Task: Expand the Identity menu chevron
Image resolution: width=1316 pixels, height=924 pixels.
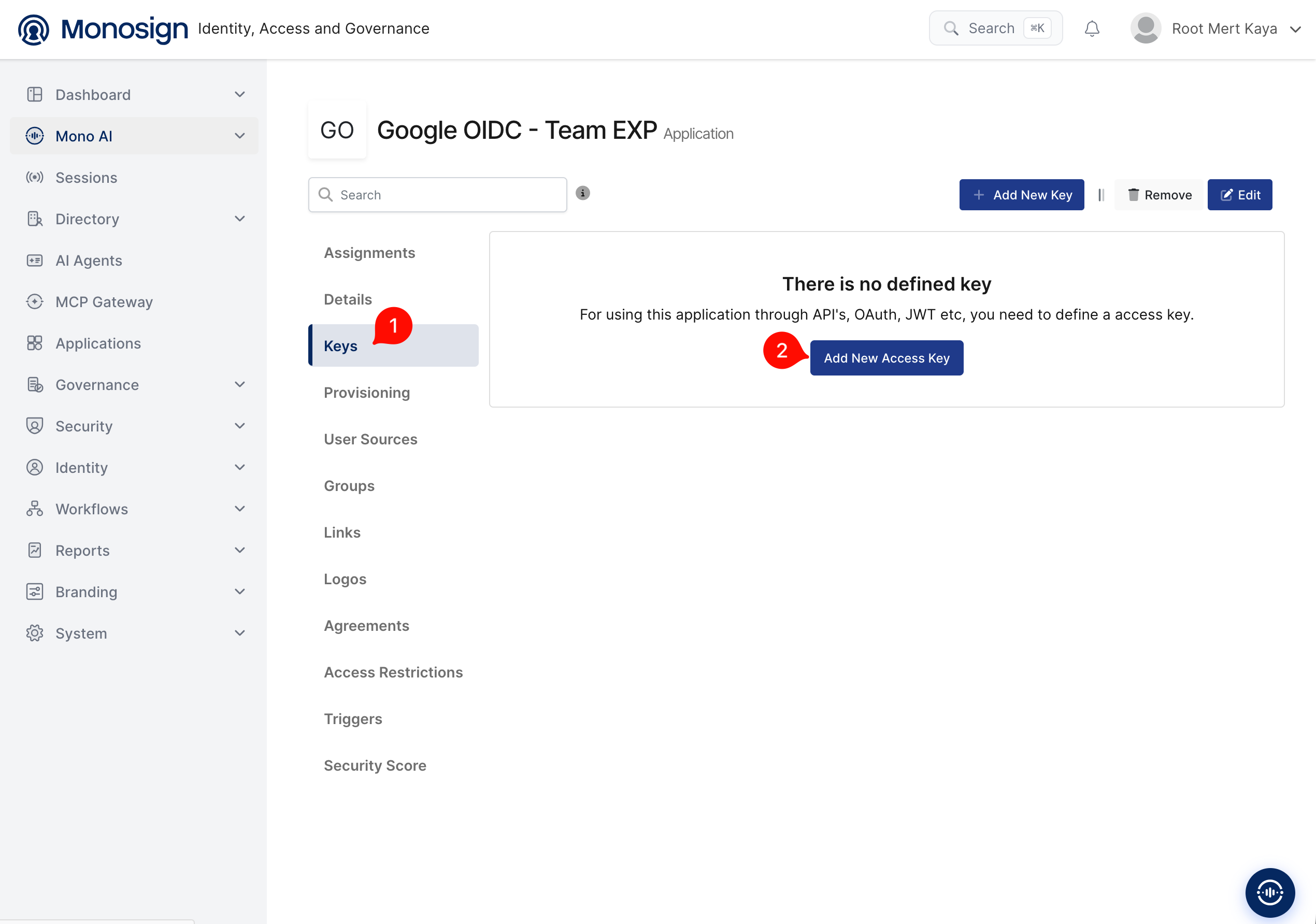Action: 239,468
